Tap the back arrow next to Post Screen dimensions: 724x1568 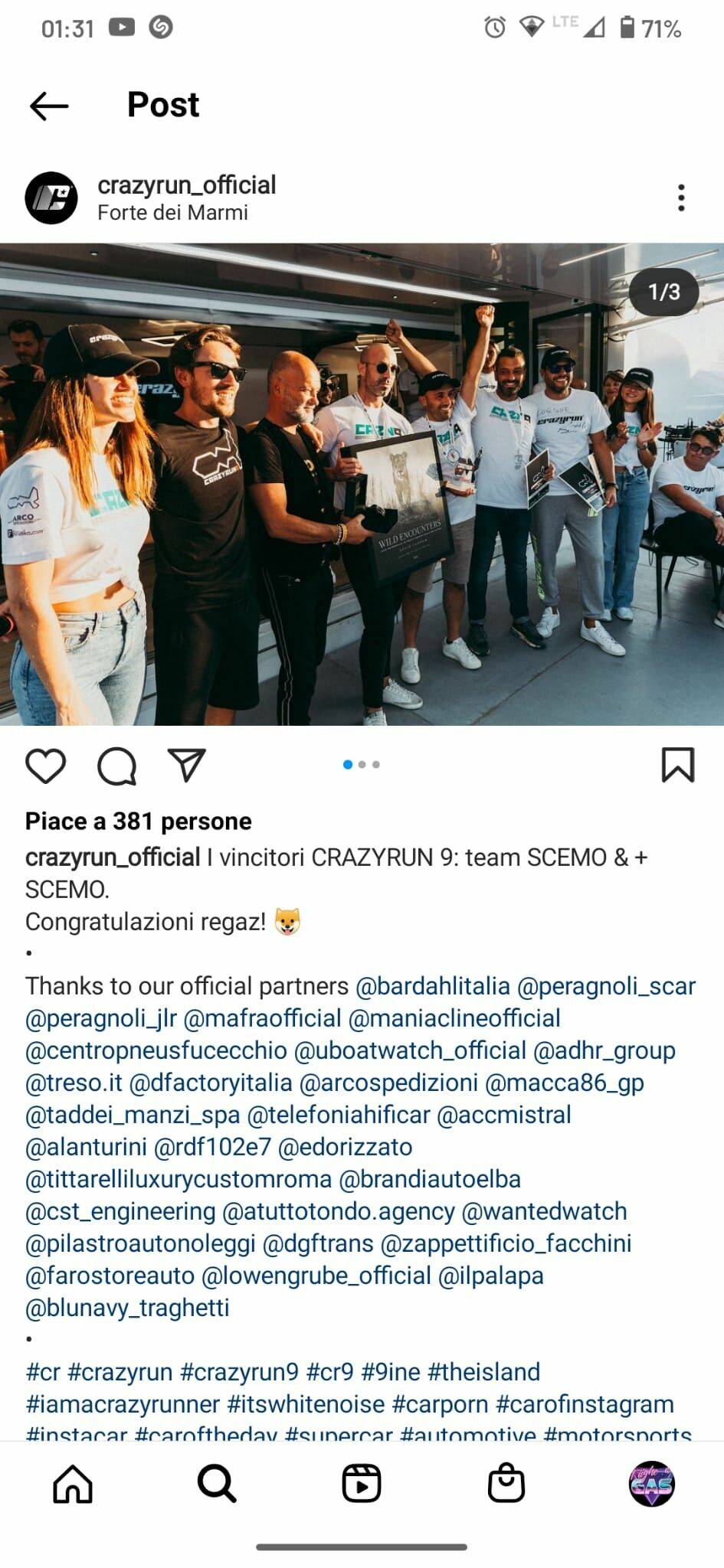click(49, 106)
